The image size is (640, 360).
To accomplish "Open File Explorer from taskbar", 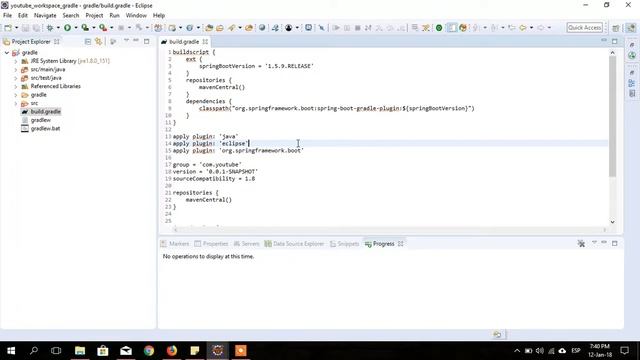I will click(80, 351).
